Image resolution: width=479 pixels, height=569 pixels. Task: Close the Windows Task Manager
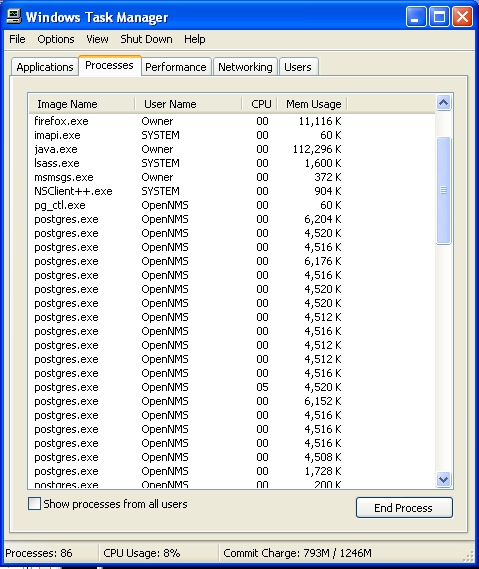coord(462,17)
